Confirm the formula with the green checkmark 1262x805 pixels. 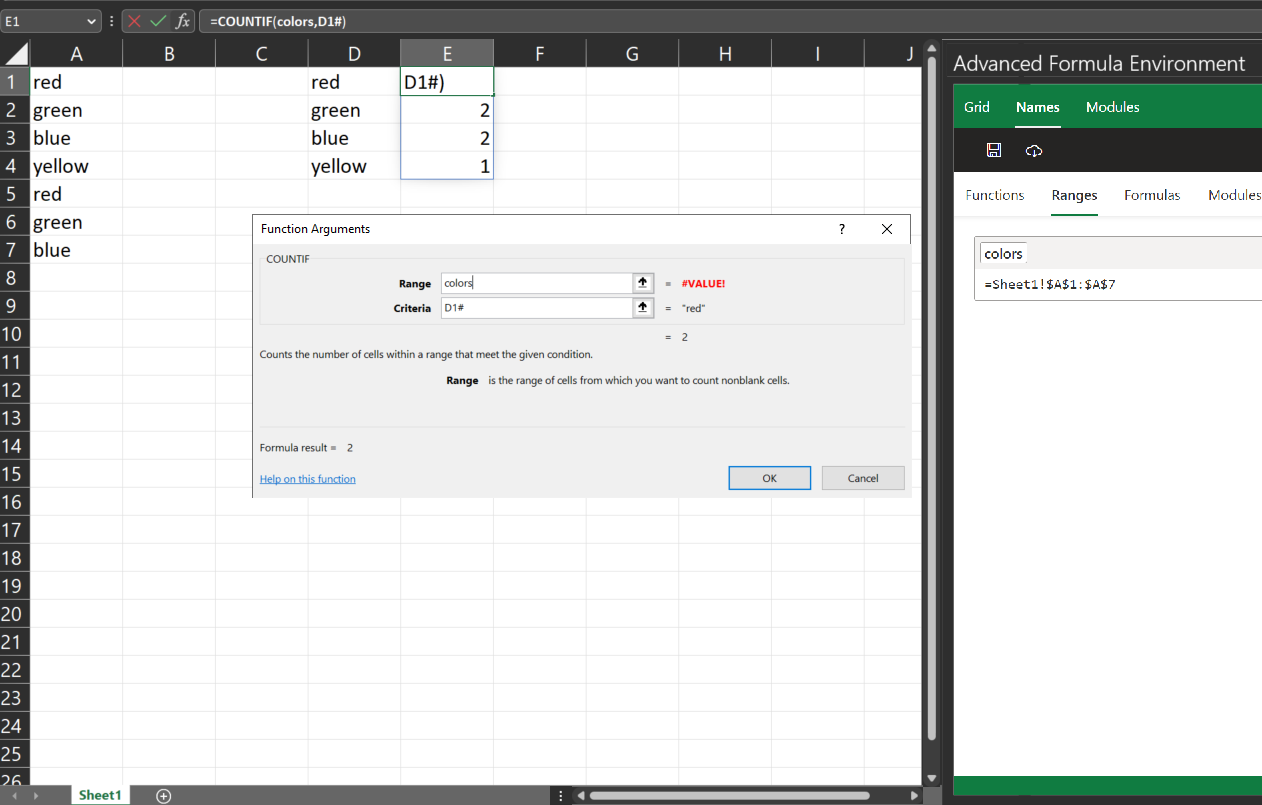(156, 20)
